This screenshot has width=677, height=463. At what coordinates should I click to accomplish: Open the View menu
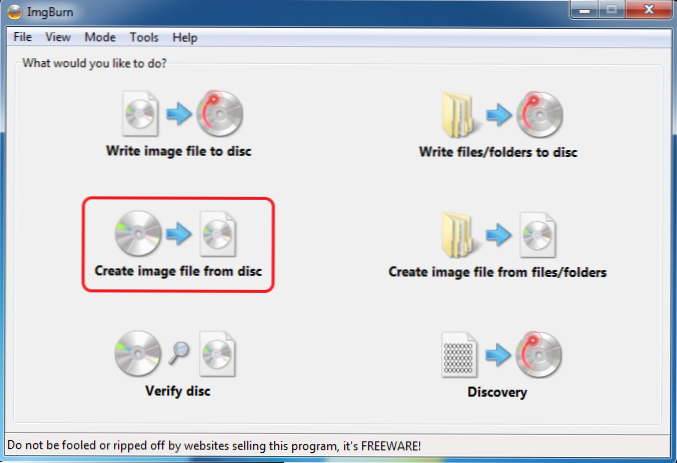pos(58,37)
